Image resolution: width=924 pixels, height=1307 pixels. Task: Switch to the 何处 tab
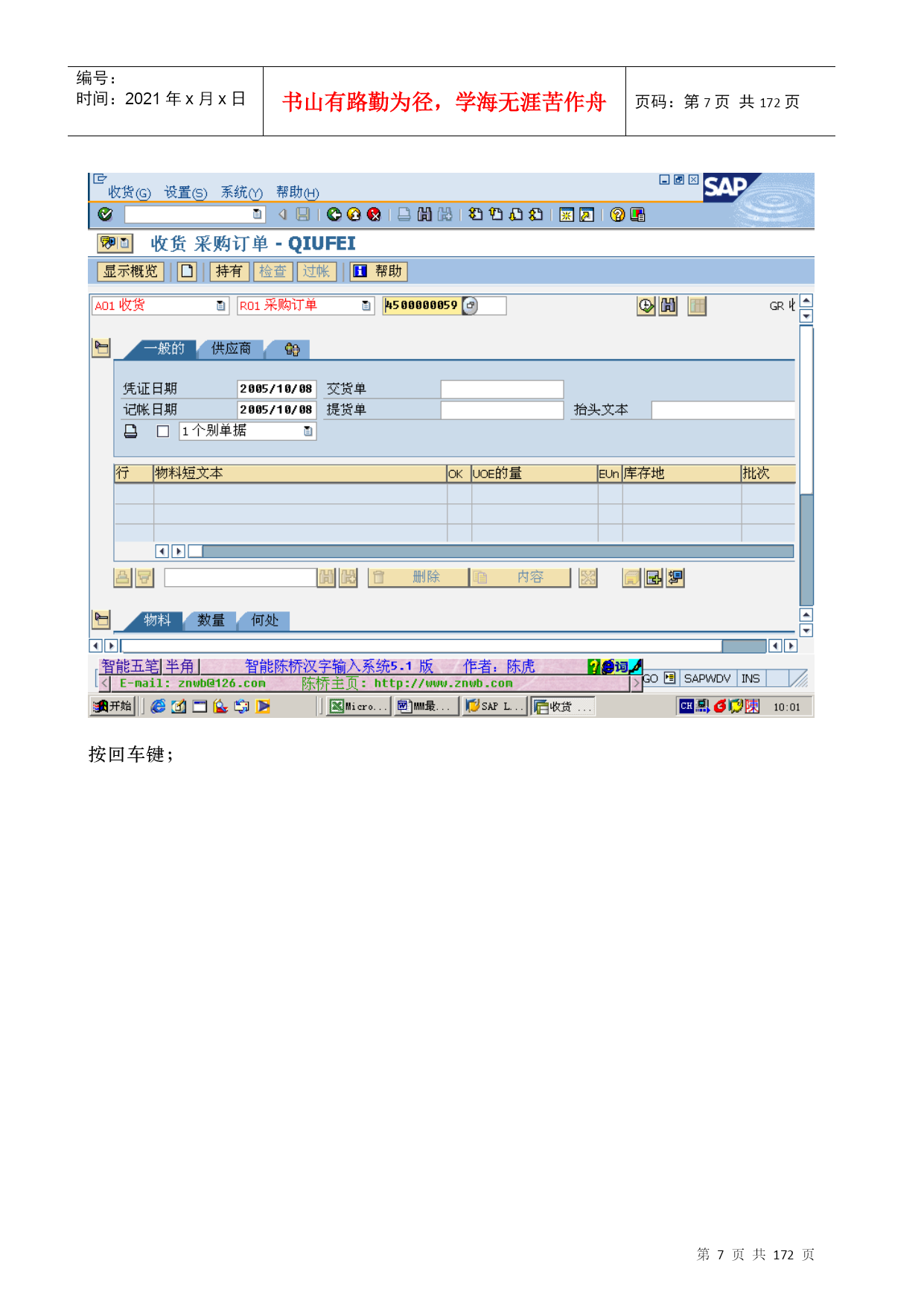tap(264, 620)
